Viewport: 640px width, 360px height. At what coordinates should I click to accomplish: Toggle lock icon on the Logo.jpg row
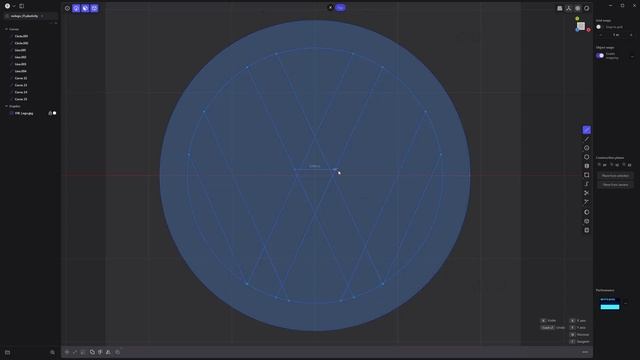(x=50, y=113)
